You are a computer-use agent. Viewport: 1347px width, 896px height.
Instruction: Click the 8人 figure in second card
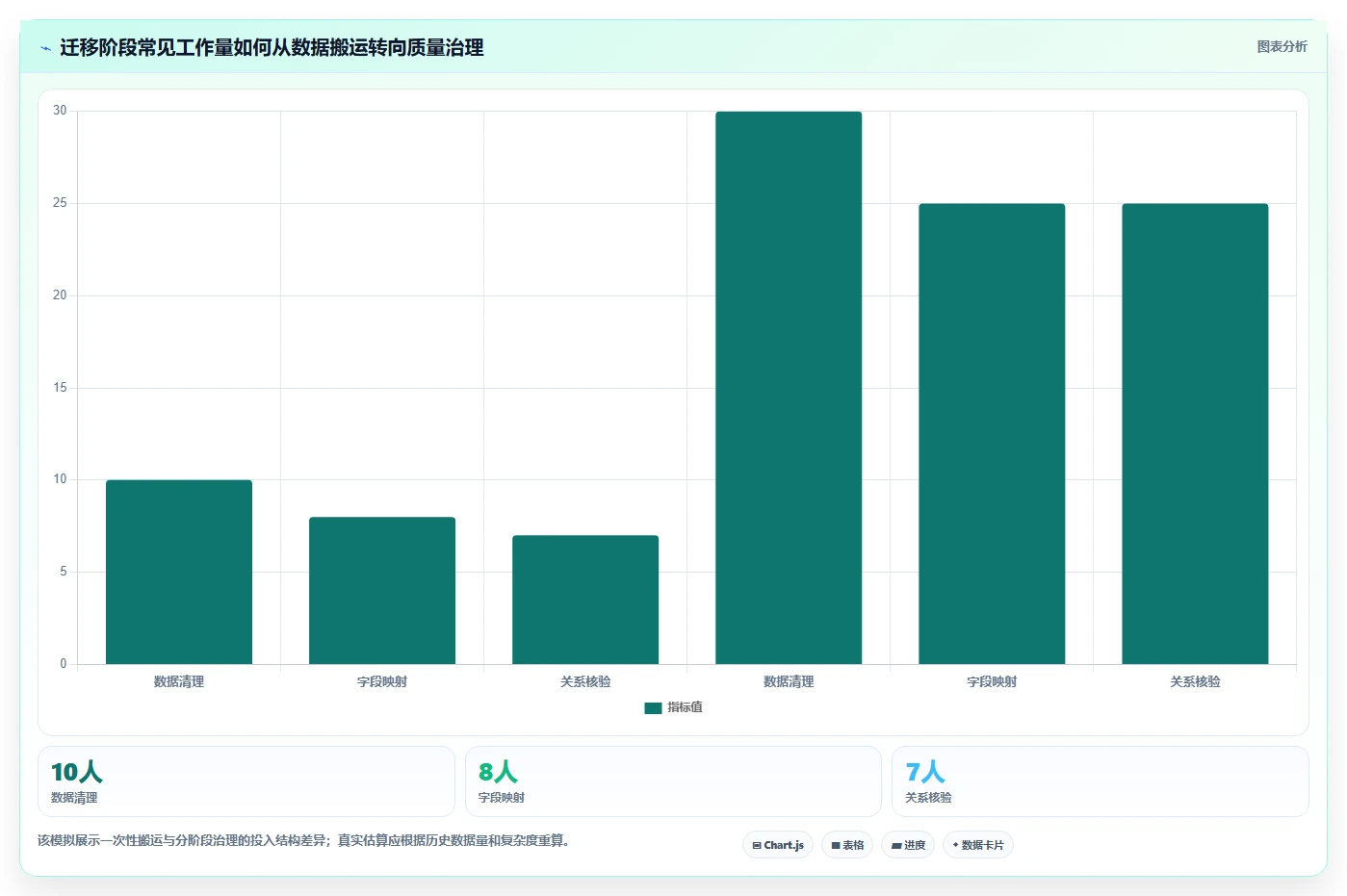(499, 772)
